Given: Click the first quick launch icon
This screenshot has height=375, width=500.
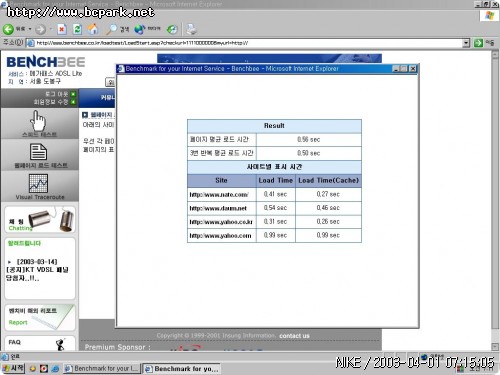Looking at the screenshot, I should 33,369.
